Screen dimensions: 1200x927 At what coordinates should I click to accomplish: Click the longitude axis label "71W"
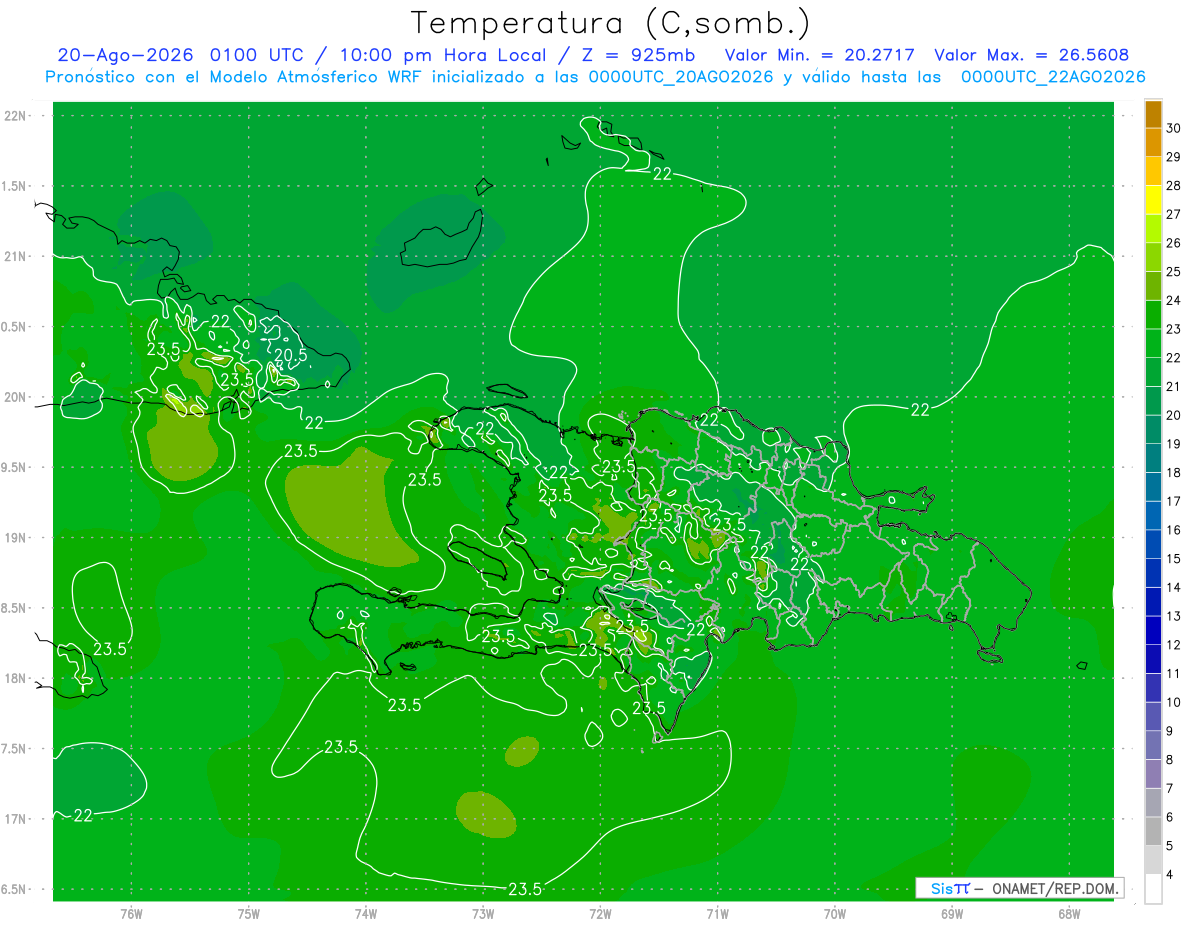[717, 914]
